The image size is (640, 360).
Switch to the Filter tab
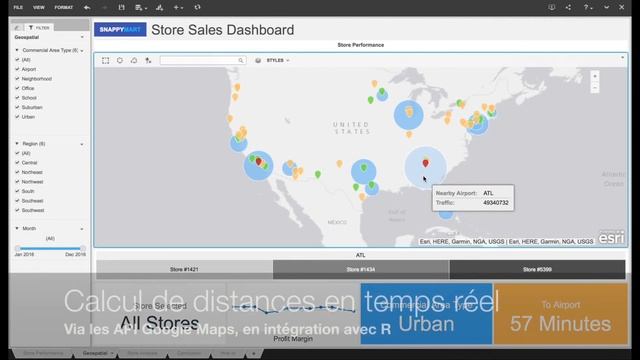[39, 27]
